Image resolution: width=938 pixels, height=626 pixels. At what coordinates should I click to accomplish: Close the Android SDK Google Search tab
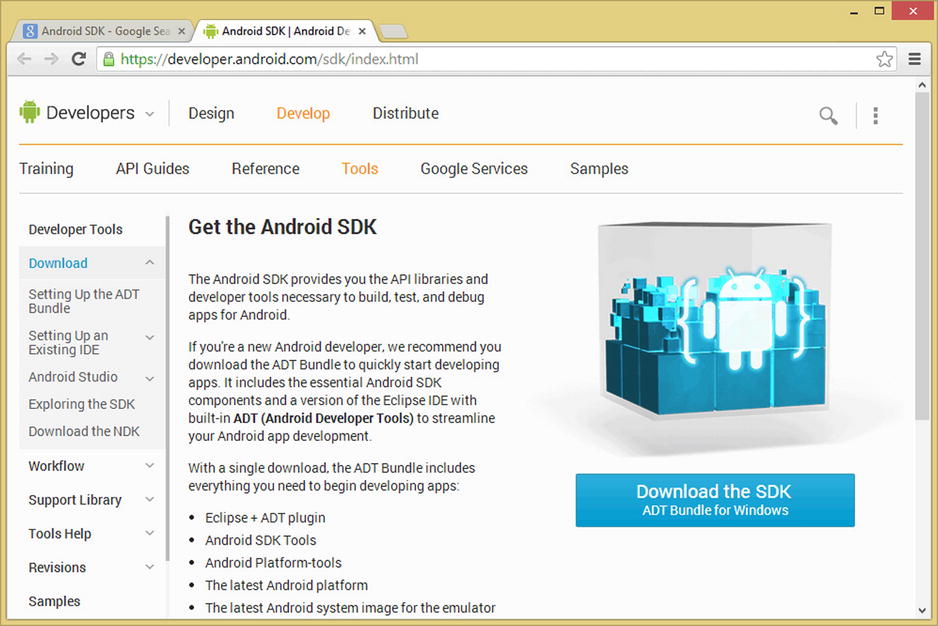[182, 31]
